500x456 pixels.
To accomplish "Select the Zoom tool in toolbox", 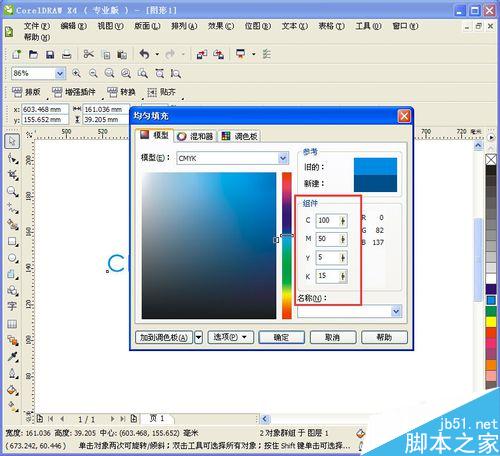I will (x=12, y=191).
